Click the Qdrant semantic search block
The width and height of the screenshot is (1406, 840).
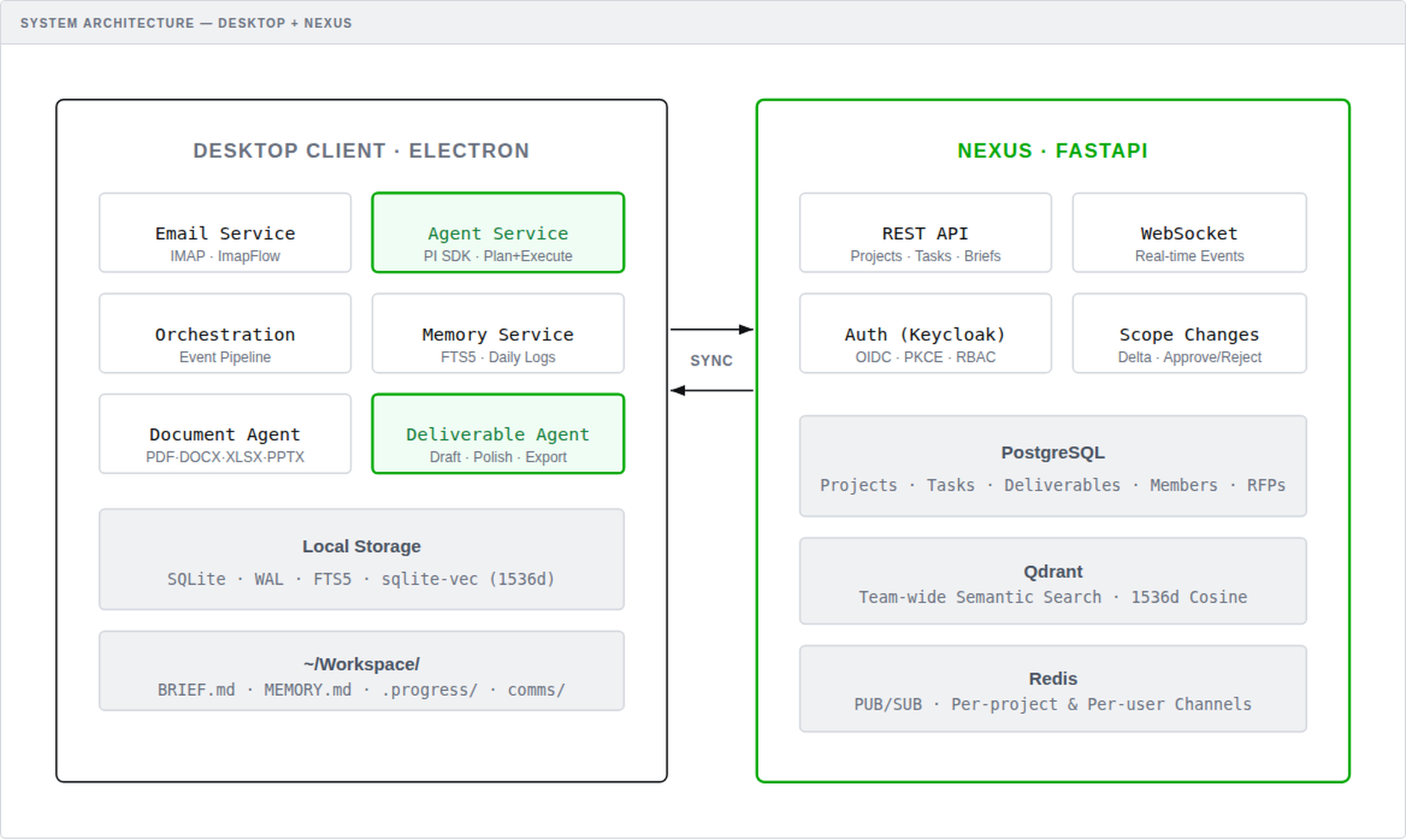coord(1053,581)
